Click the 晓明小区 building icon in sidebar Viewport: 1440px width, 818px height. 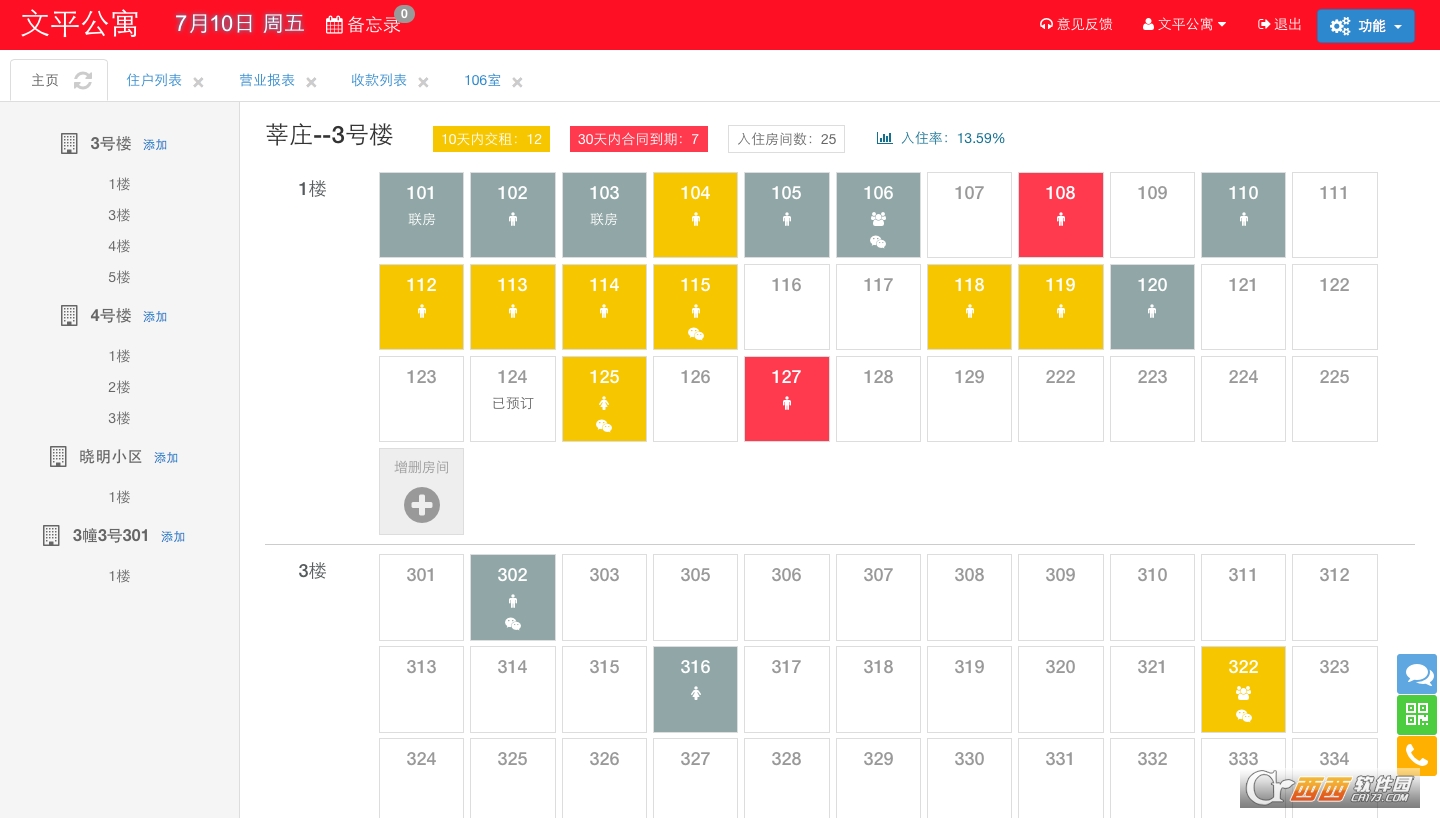(58, 457)
